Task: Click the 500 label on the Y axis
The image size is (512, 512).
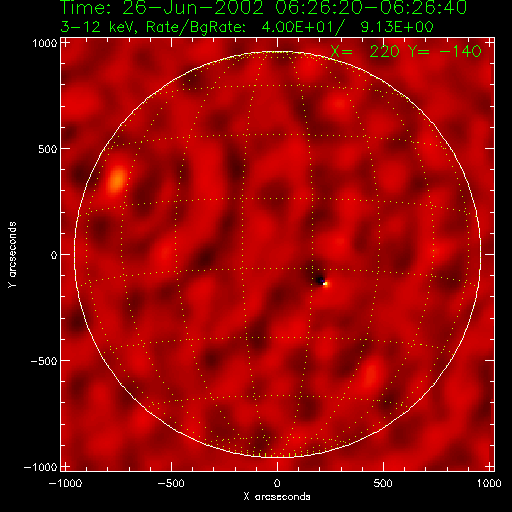Action: pos(48,149)
